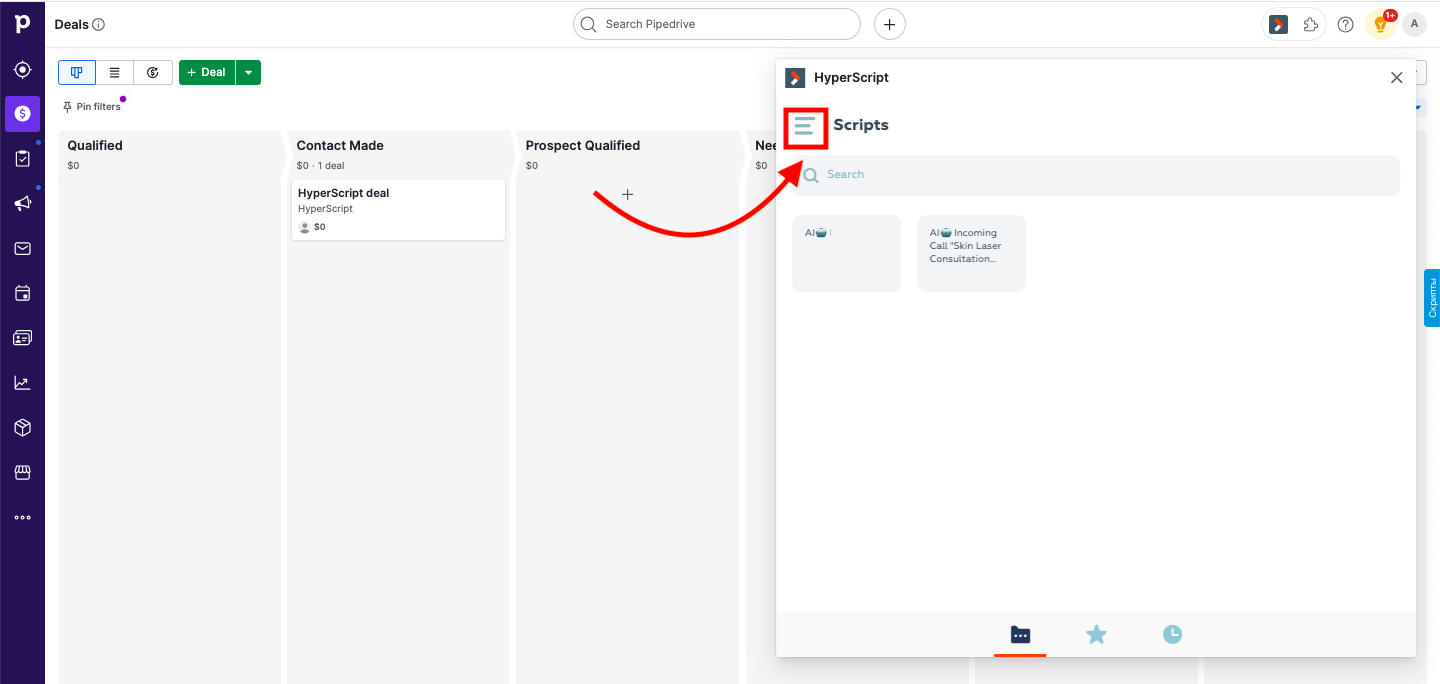Click the blue Скрипты side tab
The width and height of the screenshot is (1440, 684).
1432,298
